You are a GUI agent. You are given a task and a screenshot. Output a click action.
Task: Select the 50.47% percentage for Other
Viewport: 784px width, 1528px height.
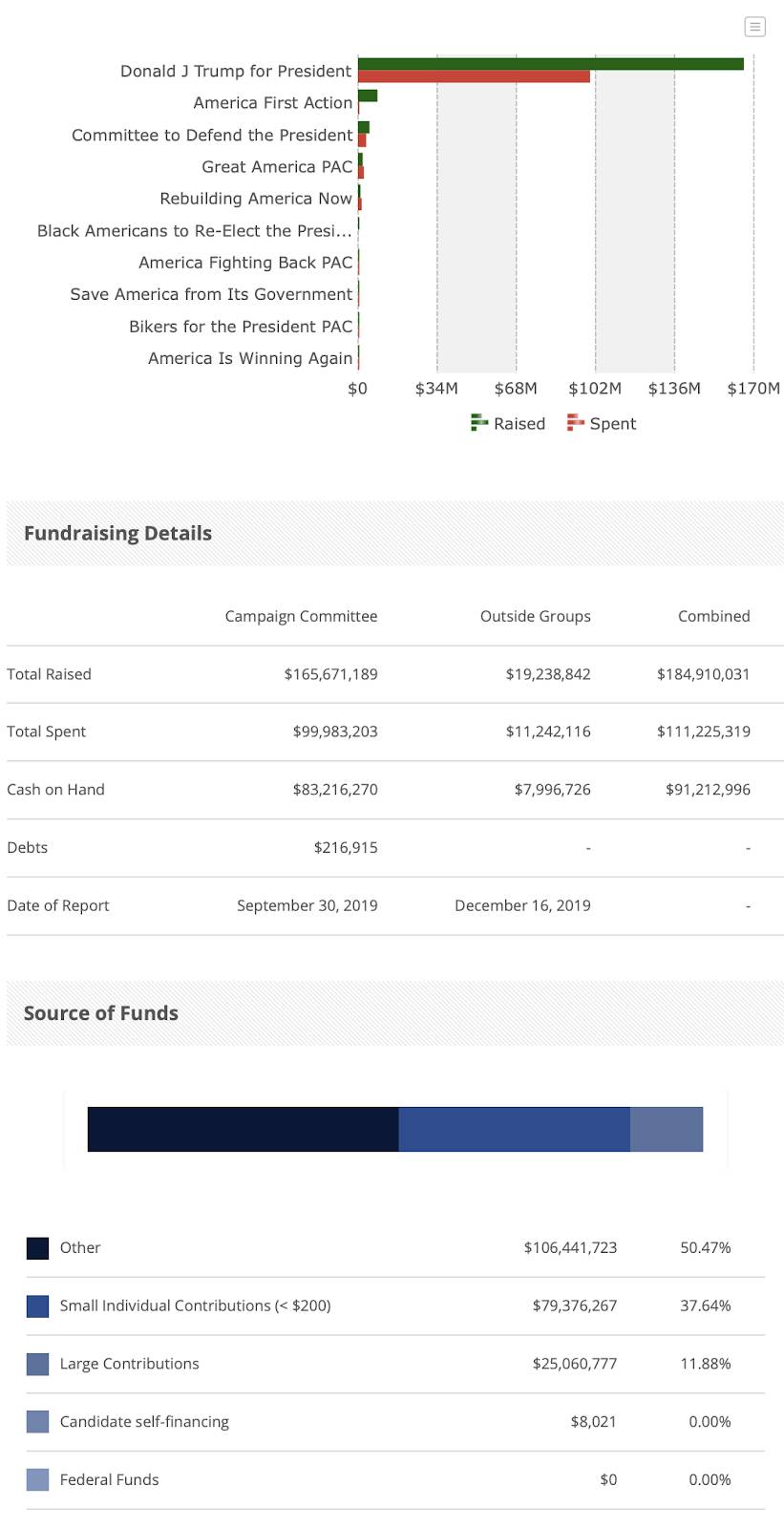coord(706,1247)
